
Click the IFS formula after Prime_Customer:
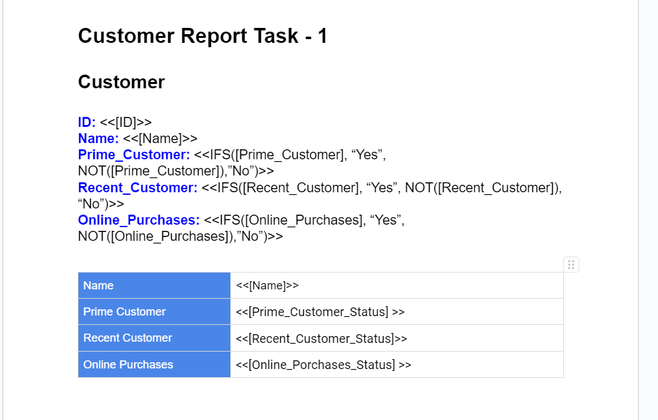[290, 155]
